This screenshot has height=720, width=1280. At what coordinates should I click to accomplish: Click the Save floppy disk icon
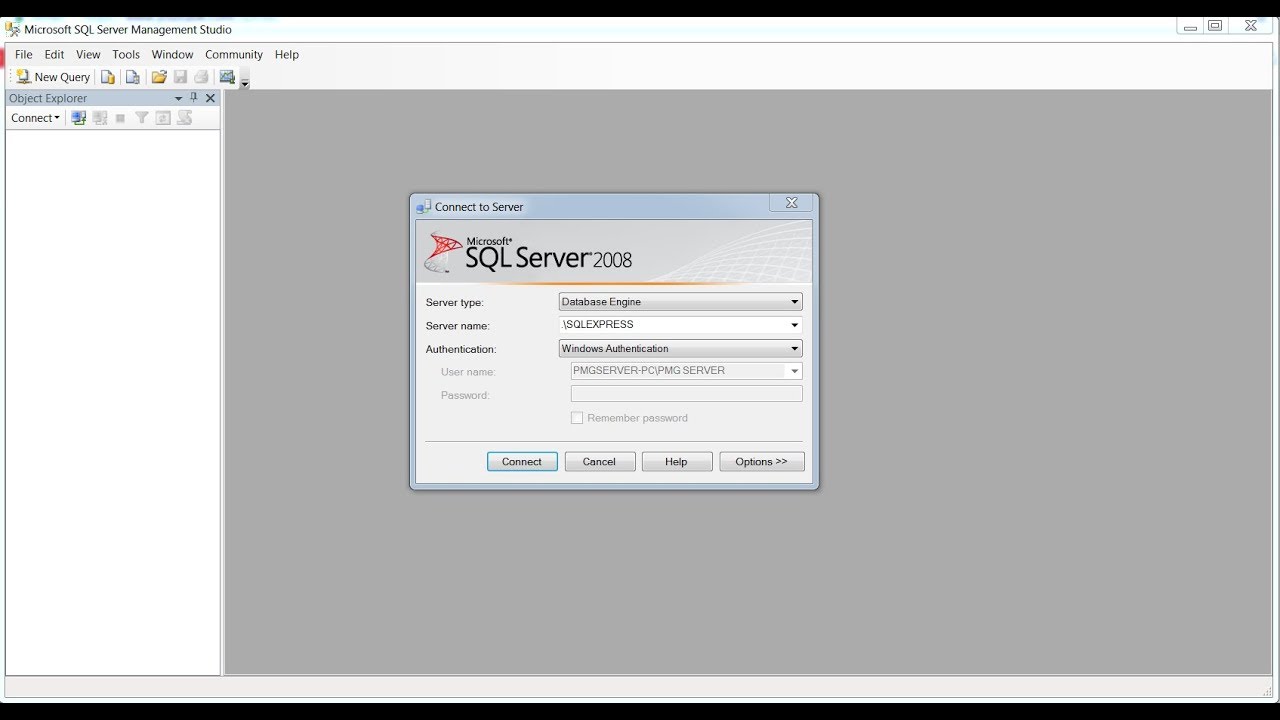181,77
